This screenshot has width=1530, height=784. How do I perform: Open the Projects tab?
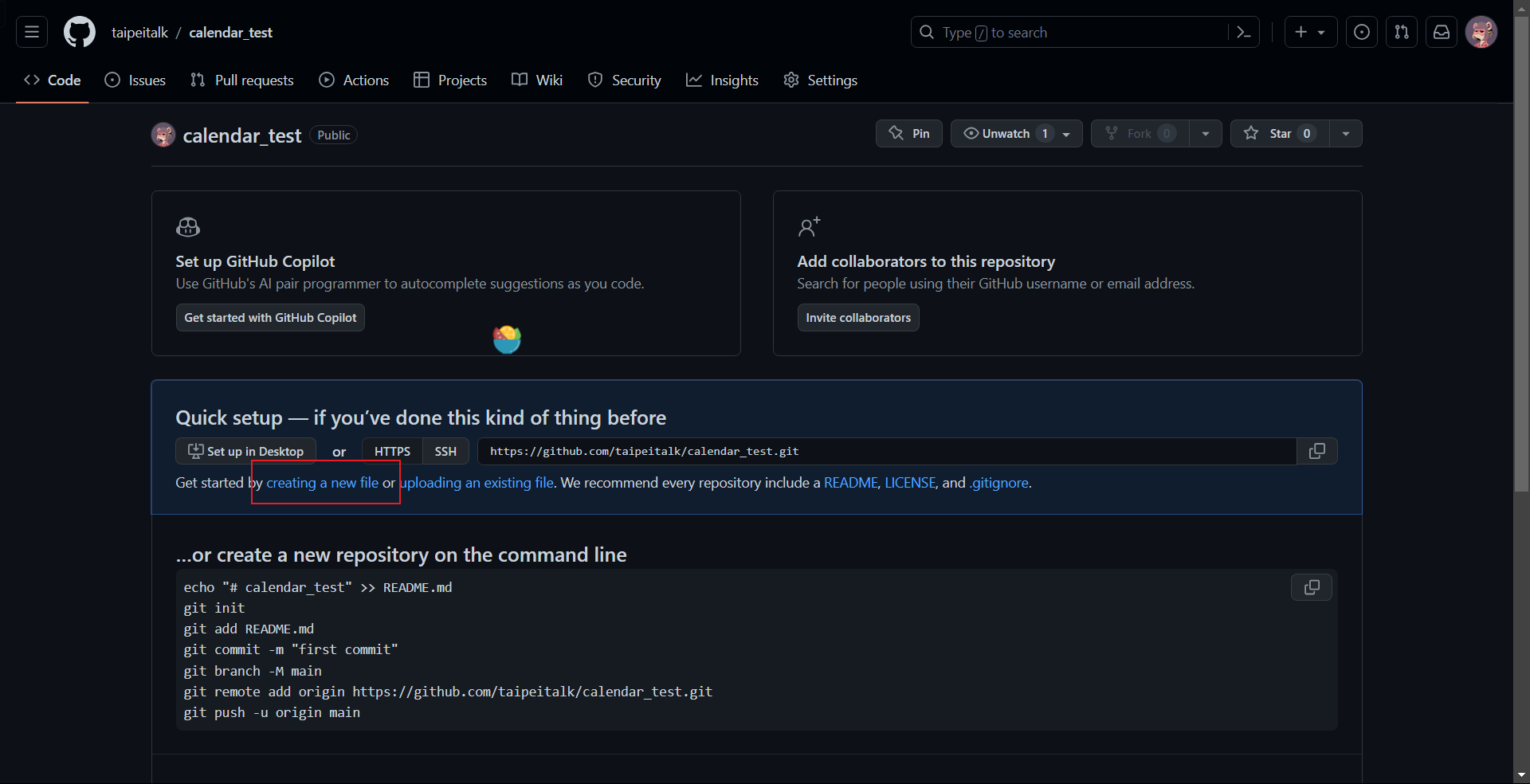coord(450,80)
